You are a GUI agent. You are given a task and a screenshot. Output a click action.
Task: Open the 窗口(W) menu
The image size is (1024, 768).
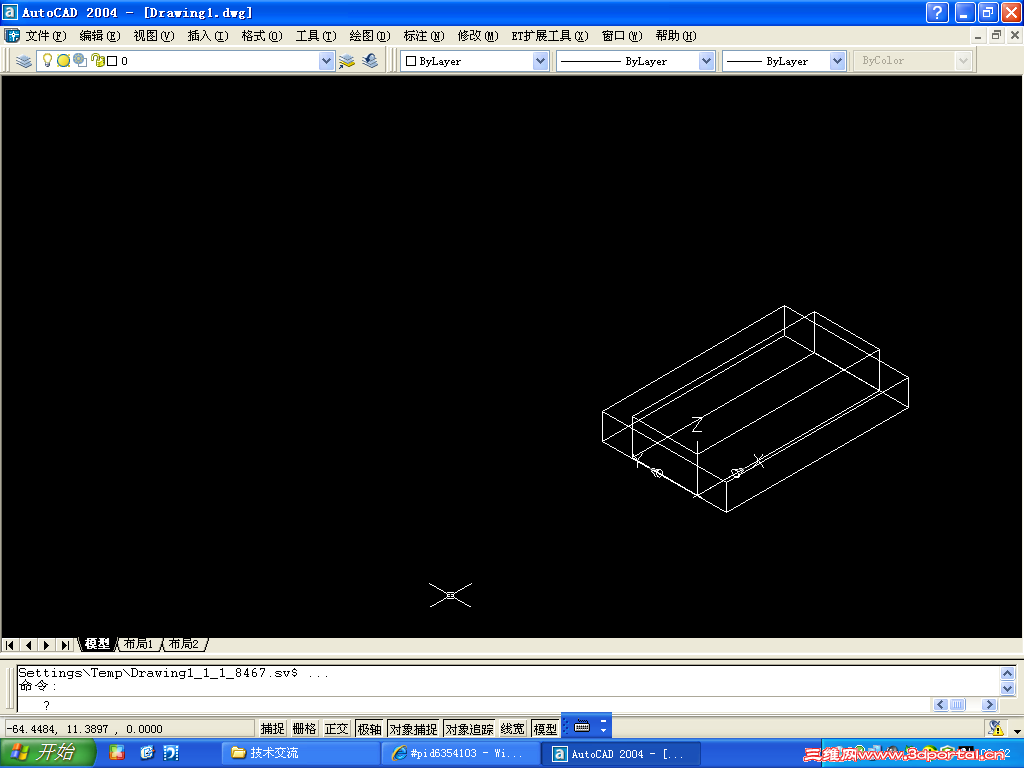pos(622,36)
